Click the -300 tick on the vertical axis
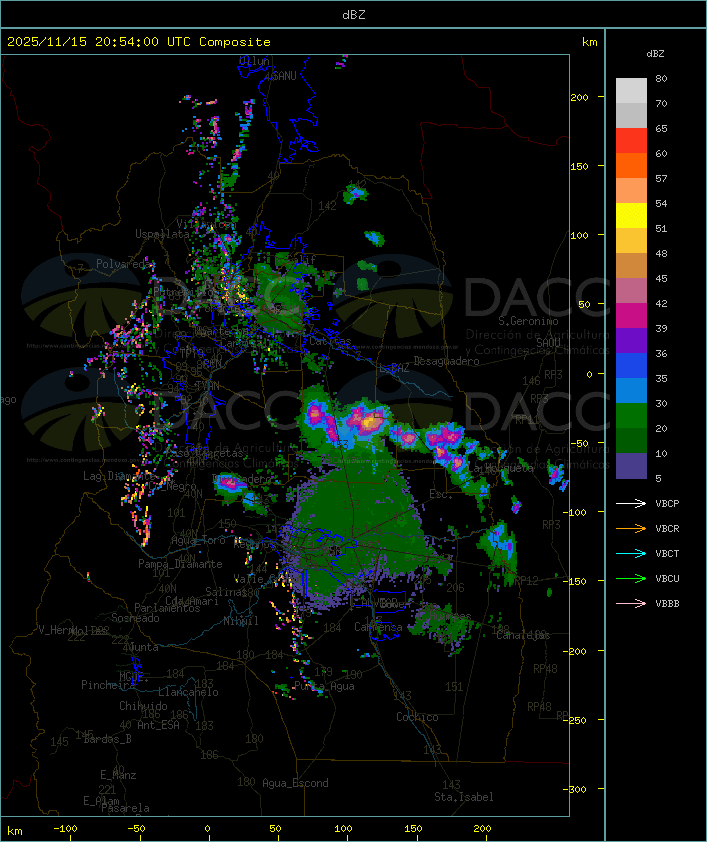The width and height of the screenshot is (707, 842). (x=577, y=789)
